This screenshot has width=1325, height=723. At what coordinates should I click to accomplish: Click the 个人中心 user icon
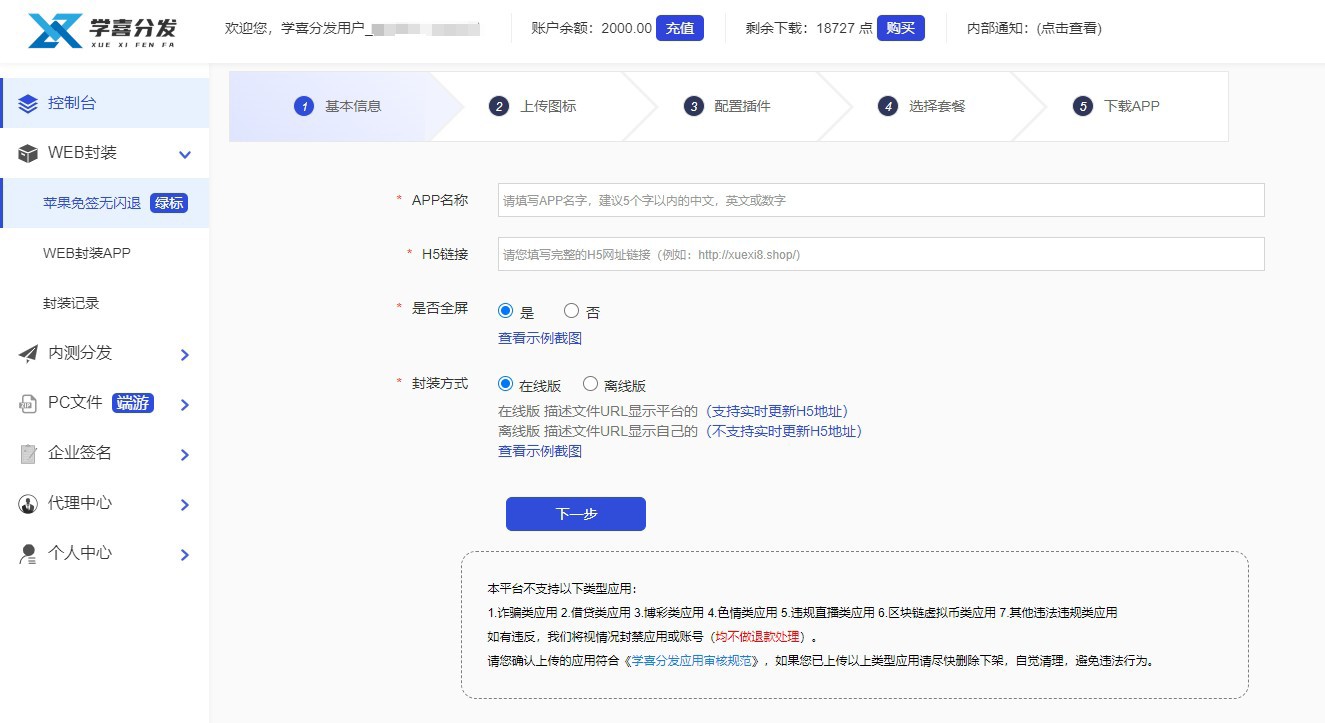pos(28,553)
